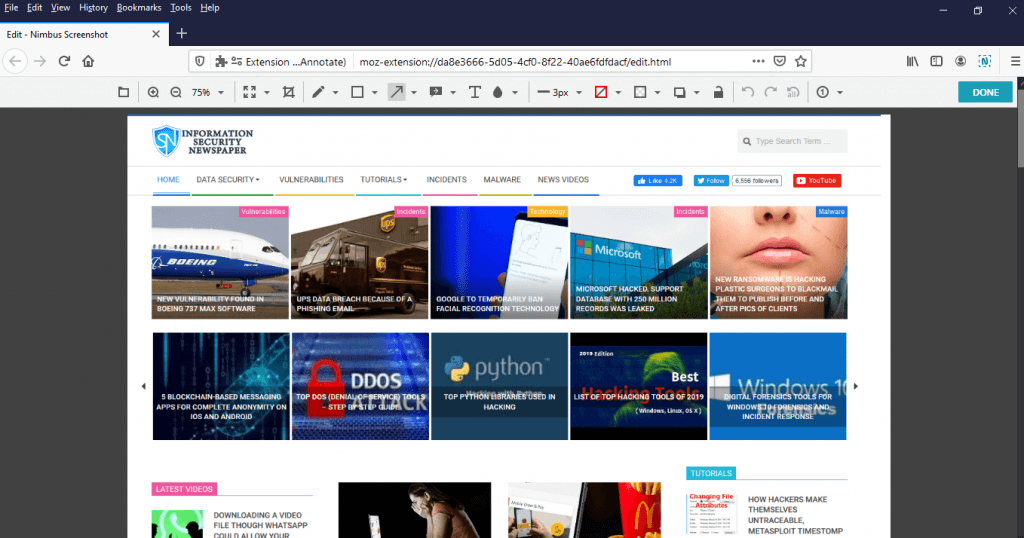Bookmark this page with the star icon
Screen dimensions: 1024x538
tap(801, 61)
